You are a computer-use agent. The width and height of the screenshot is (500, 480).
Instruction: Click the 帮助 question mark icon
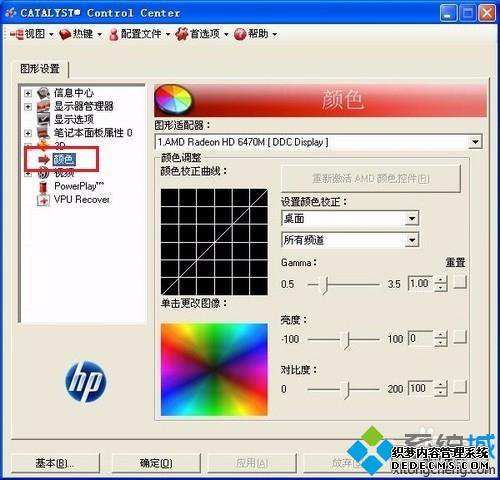point(240,34)
